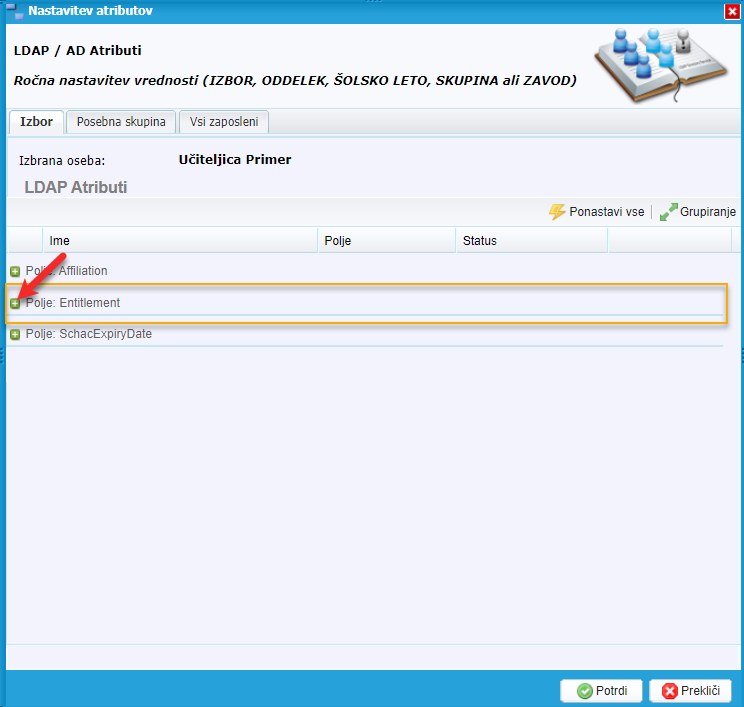744x707 pixels.
Task: Click the Polje column header
Action: [387, 241]
